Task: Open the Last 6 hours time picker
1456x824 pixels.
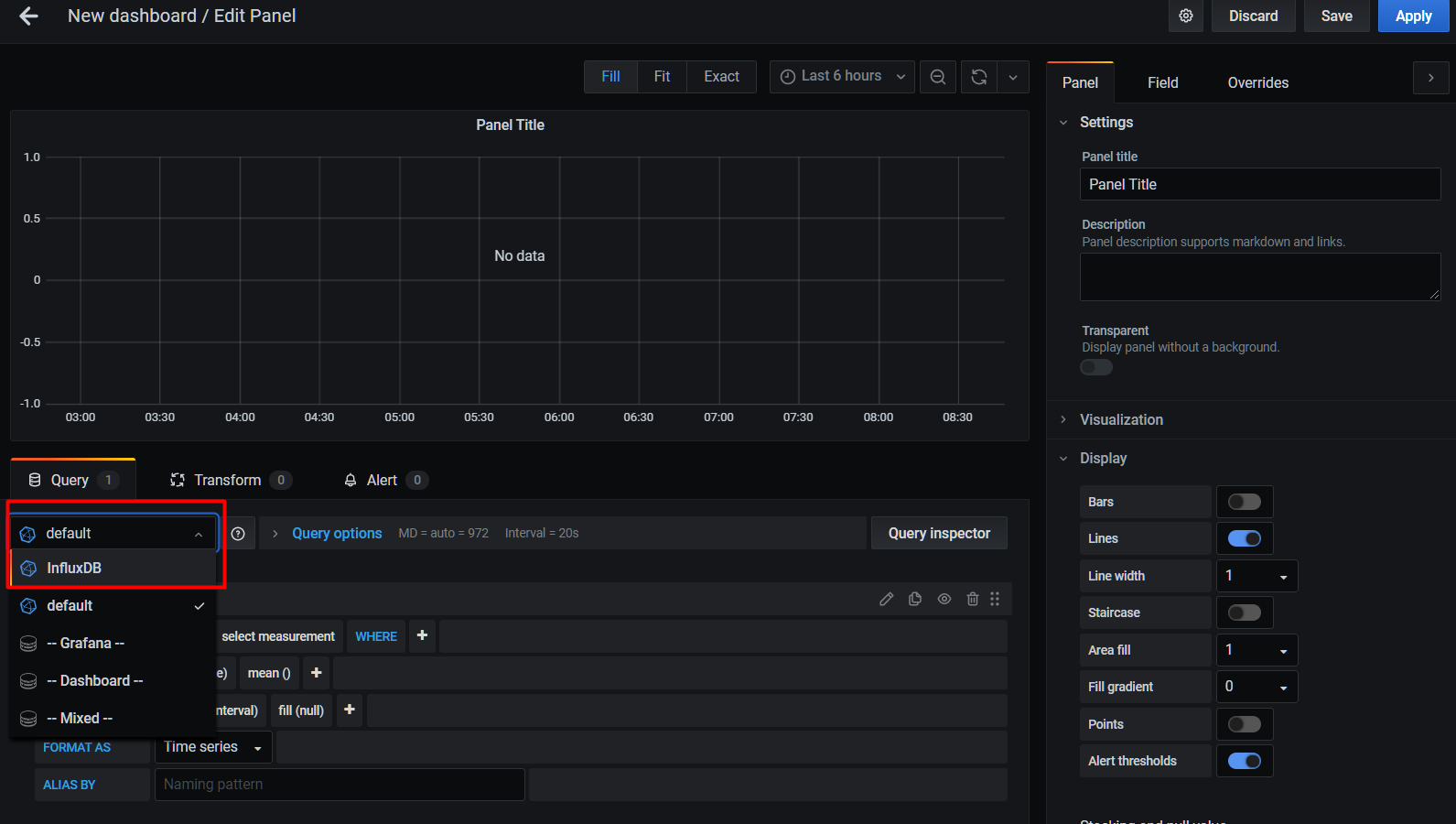Action: [842, 77]
